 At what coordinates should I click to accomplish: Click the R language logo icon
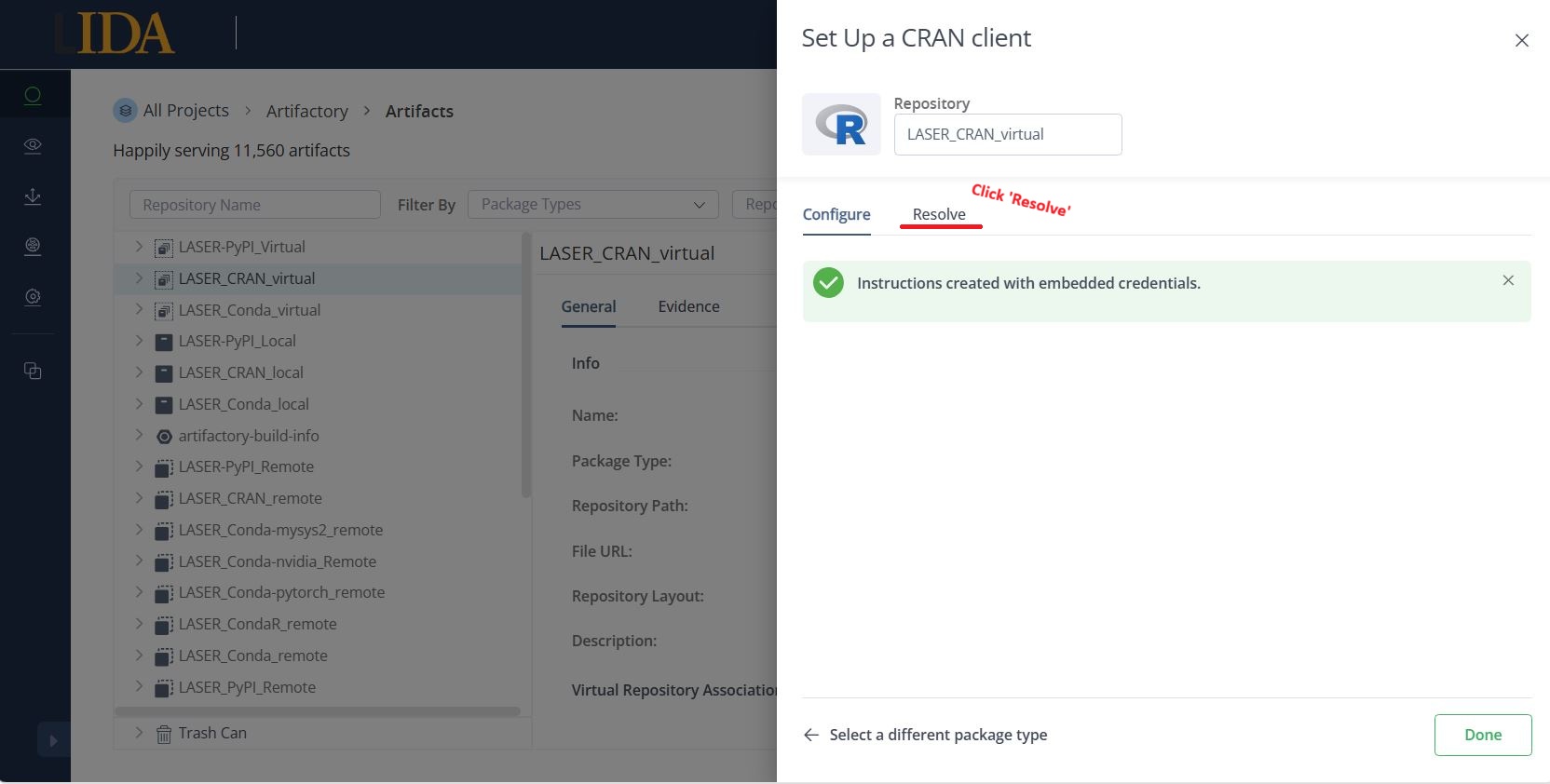[x=841, y=124]
